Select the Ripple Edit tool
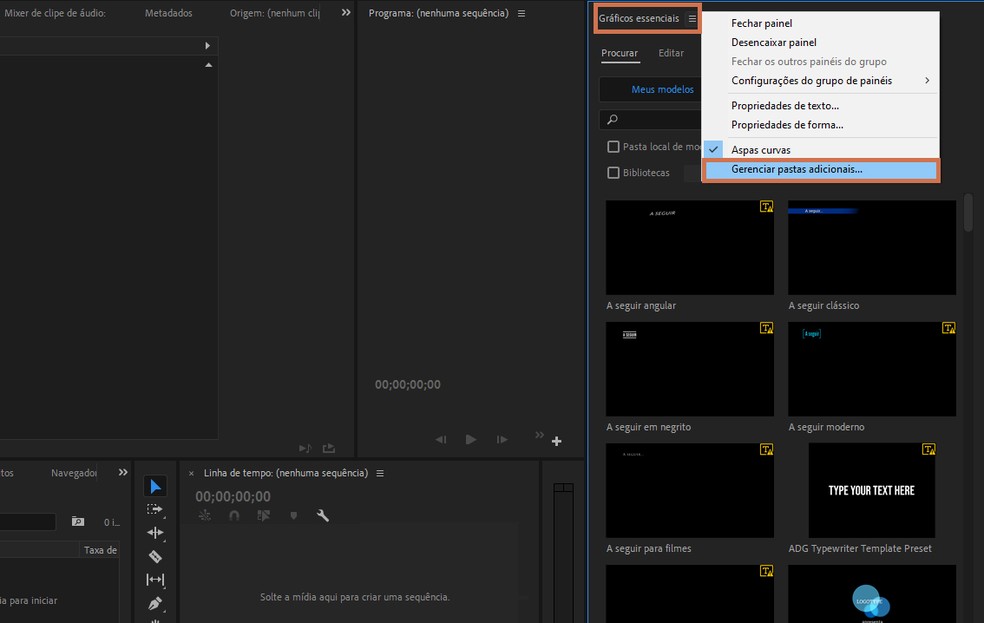Image resolution: width=984 pixels, height=623 pixels. tap(155, 533)
